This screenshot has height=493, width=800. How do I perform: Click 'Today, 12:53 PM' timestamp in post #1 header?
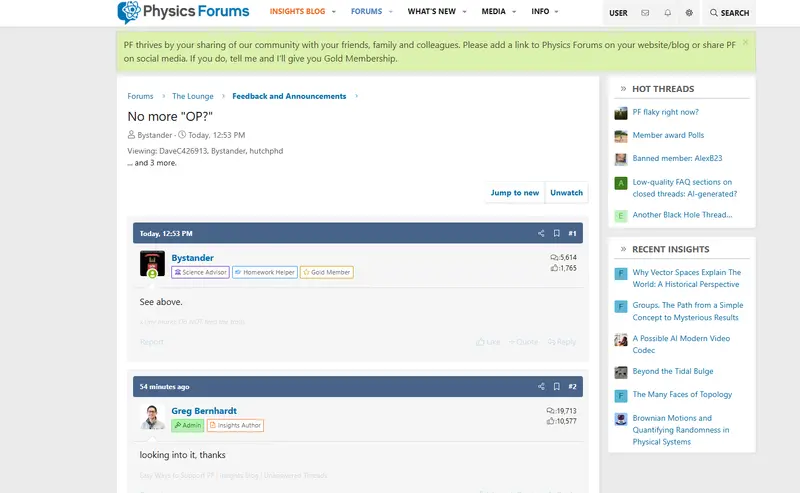166,233
